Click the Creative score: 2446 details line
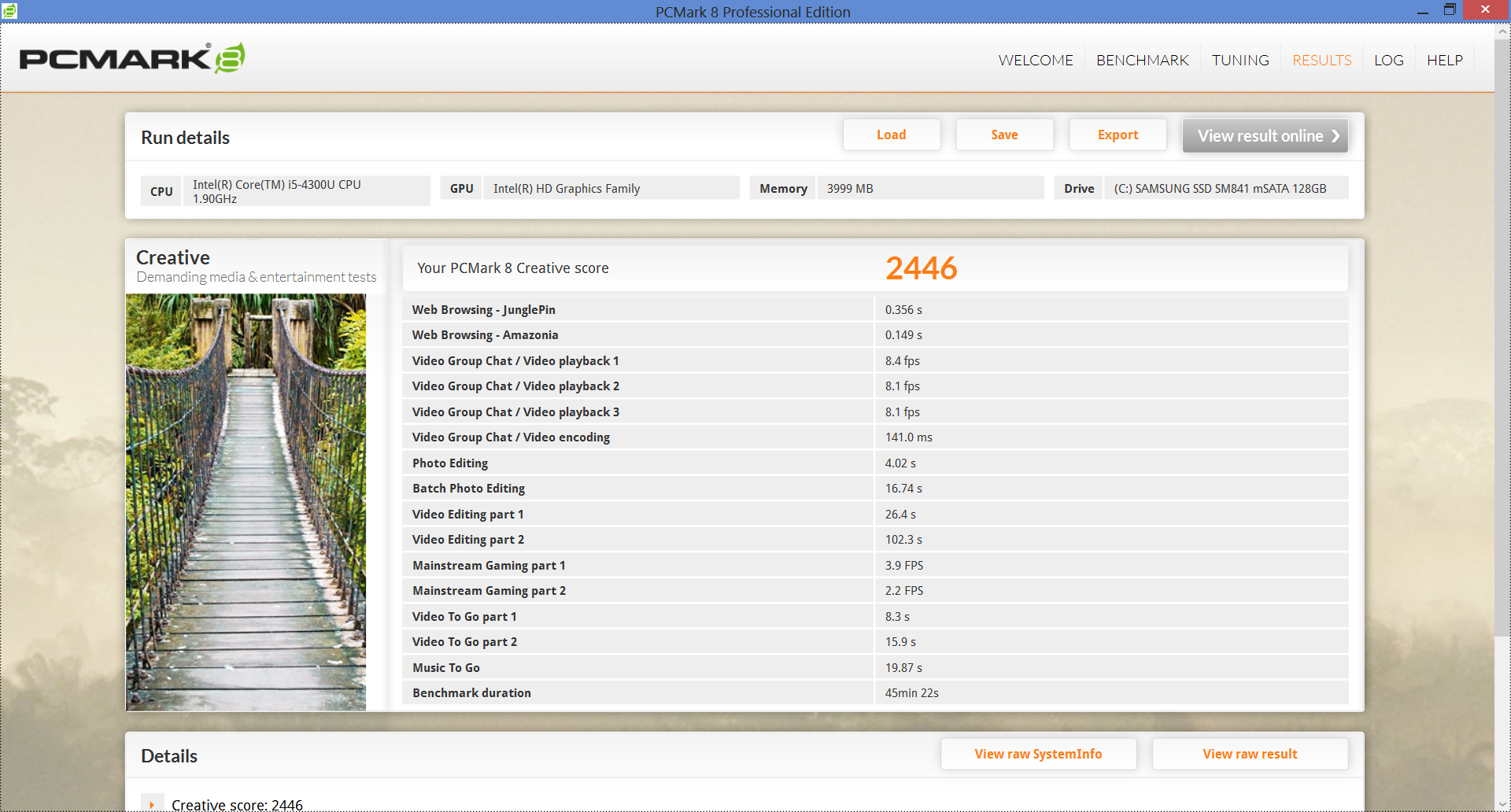Image resolution: width=1511 pixels, height=812 pixels. 237,805
